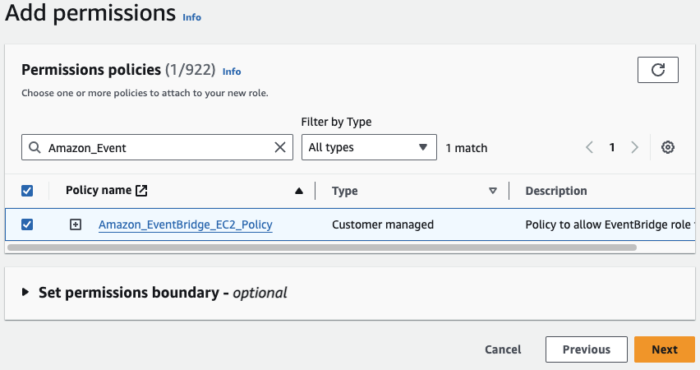
Task: Click the 1 match result count
Action: point(467,148)
